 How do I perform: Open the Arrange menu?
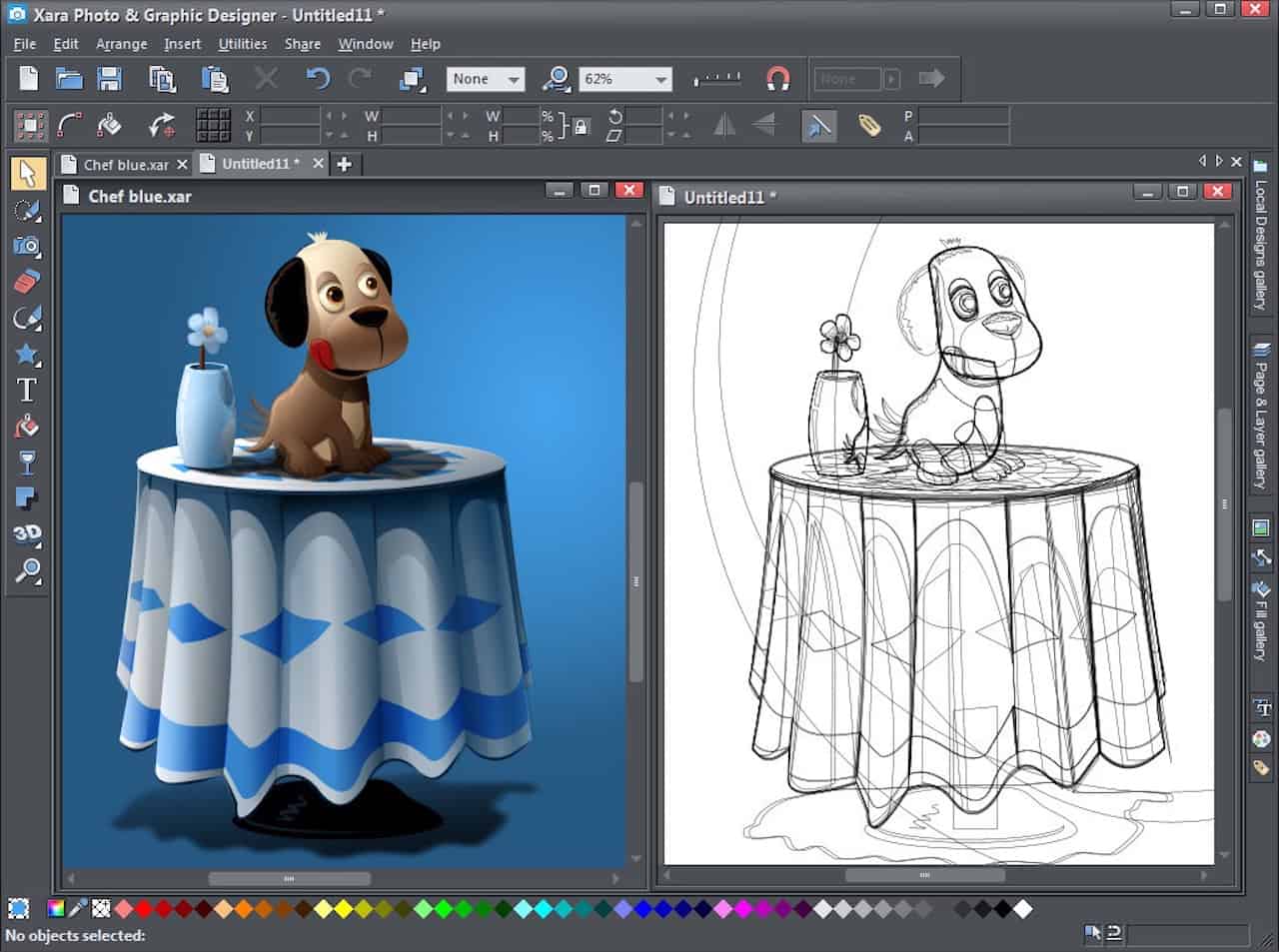click(121, 44)
